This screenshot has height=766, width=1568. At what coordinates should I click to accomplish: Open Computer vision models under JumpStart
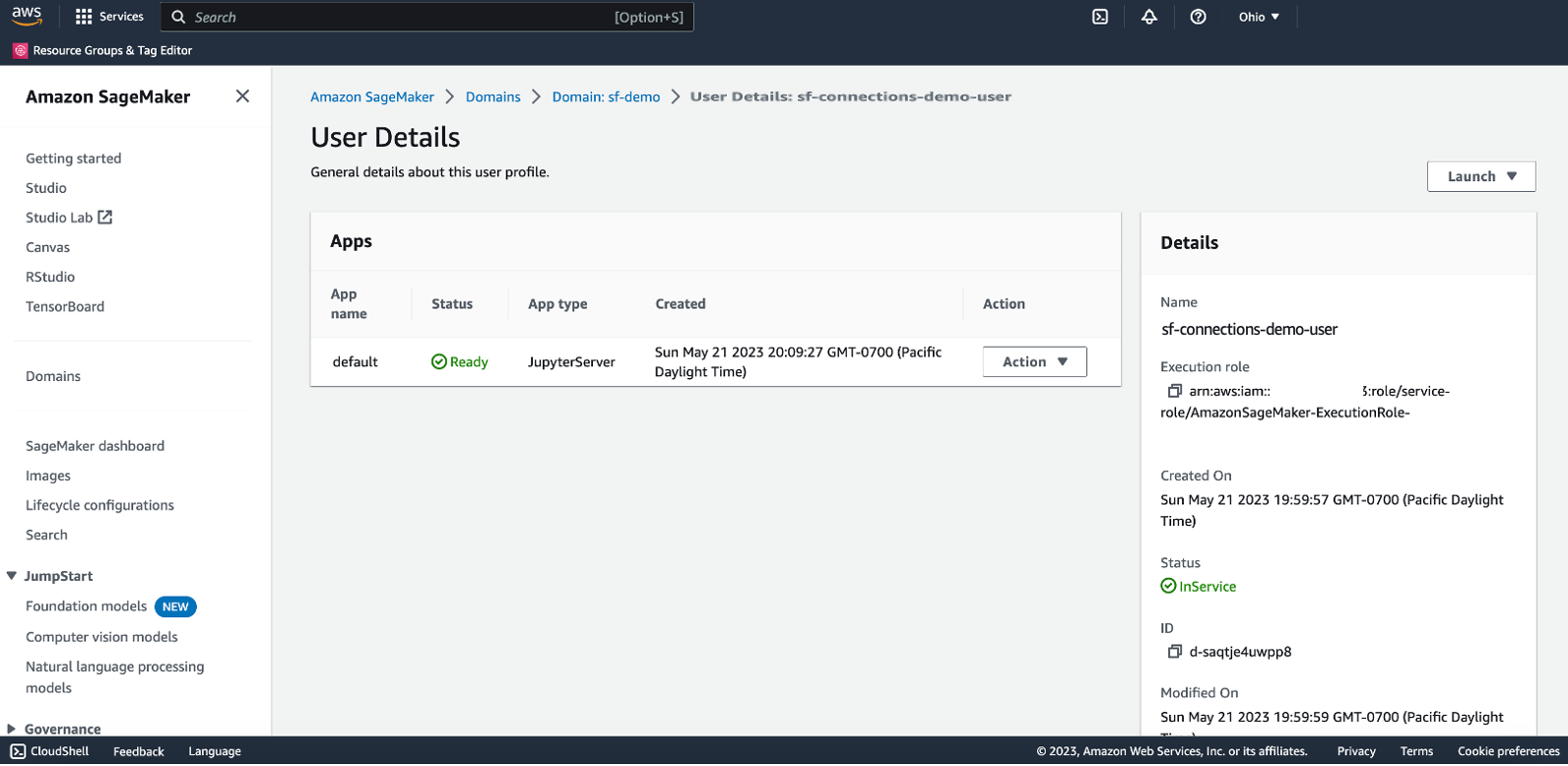click(x=102, y=637)
